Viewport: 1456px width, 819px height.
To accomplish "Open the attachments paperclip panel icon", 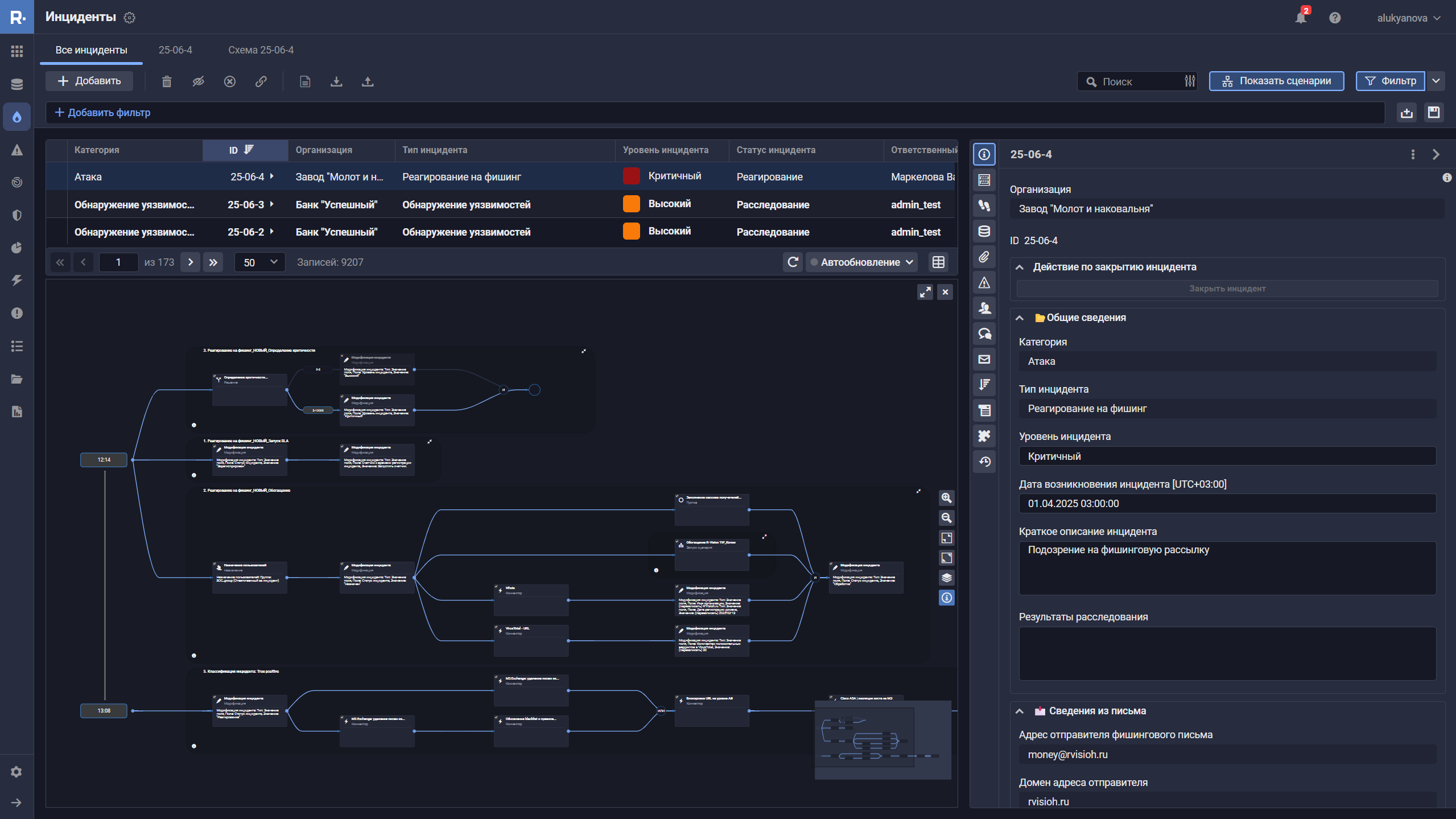I will pyautogui.click(x=984, y=257).
